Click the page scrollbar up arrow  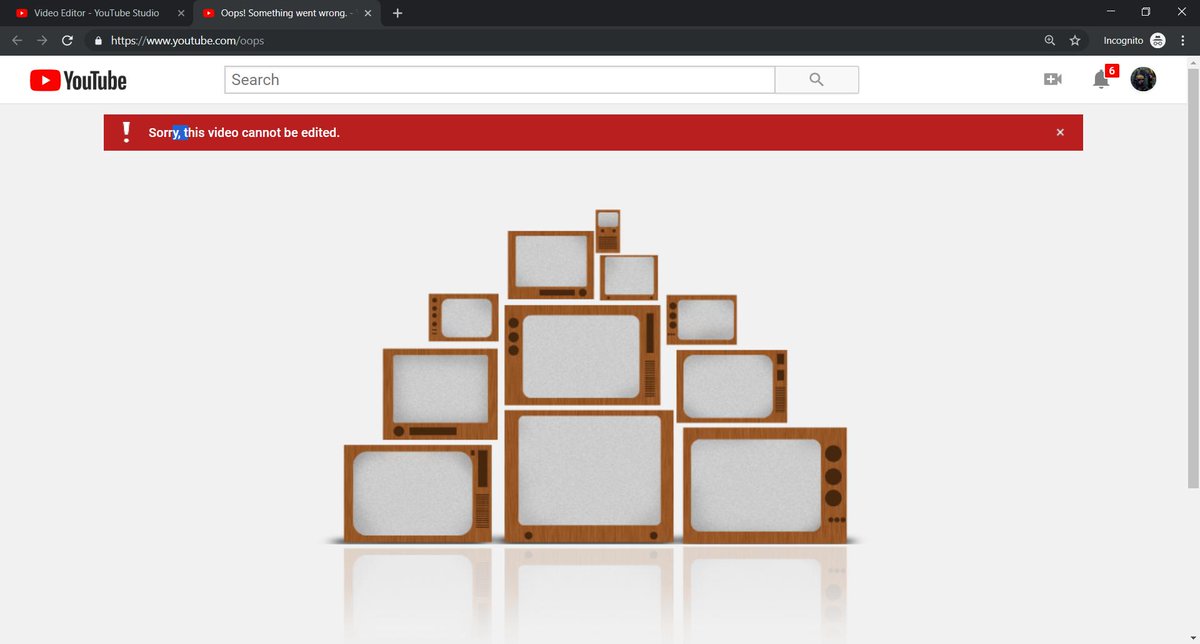point(1192,61)
